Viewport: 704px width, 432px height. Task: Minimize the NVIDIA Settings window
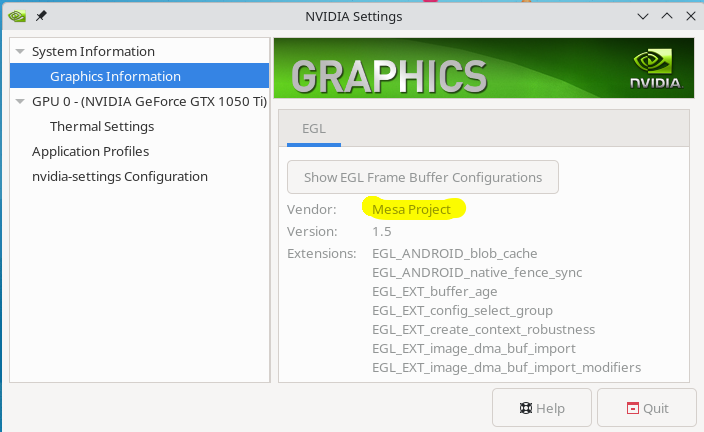643,17
